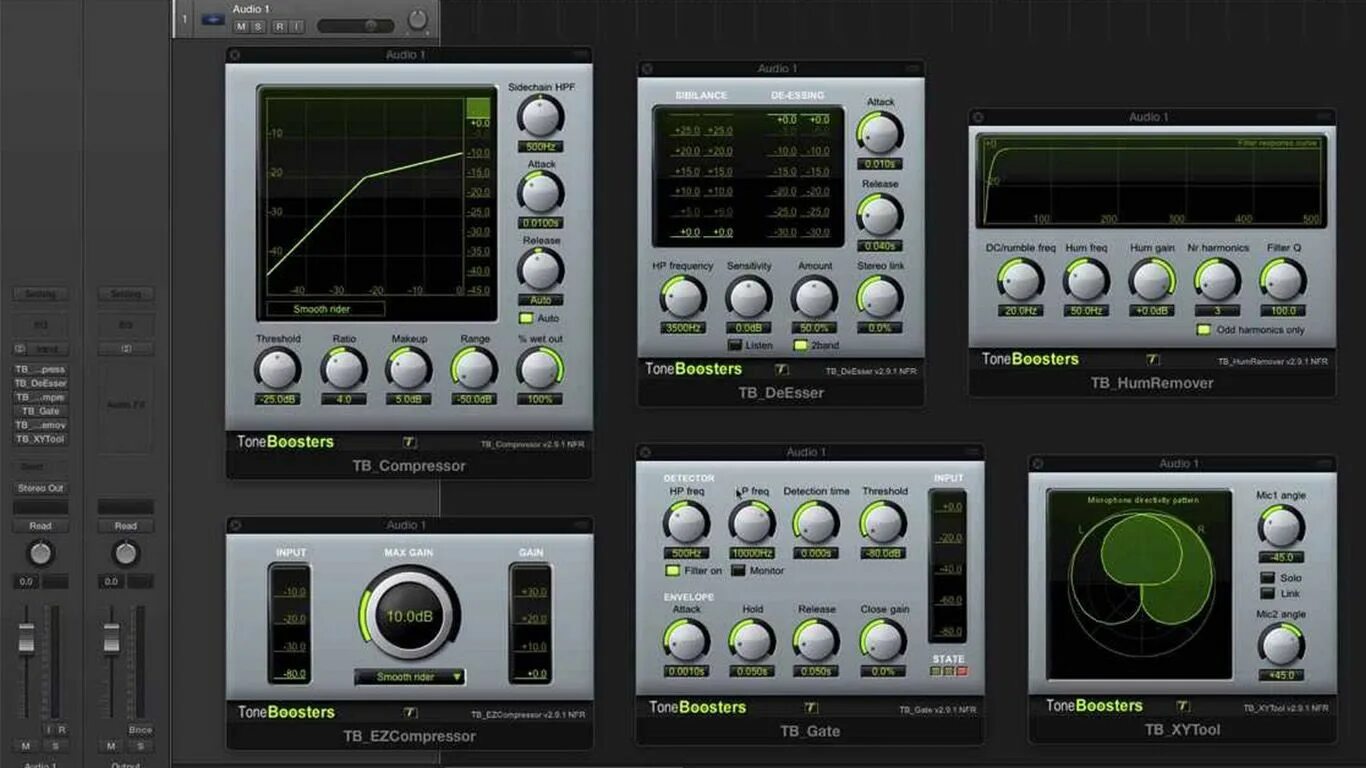
Task: Click the pan knob on Output channel strip
Action: click(x=125, y=553)
